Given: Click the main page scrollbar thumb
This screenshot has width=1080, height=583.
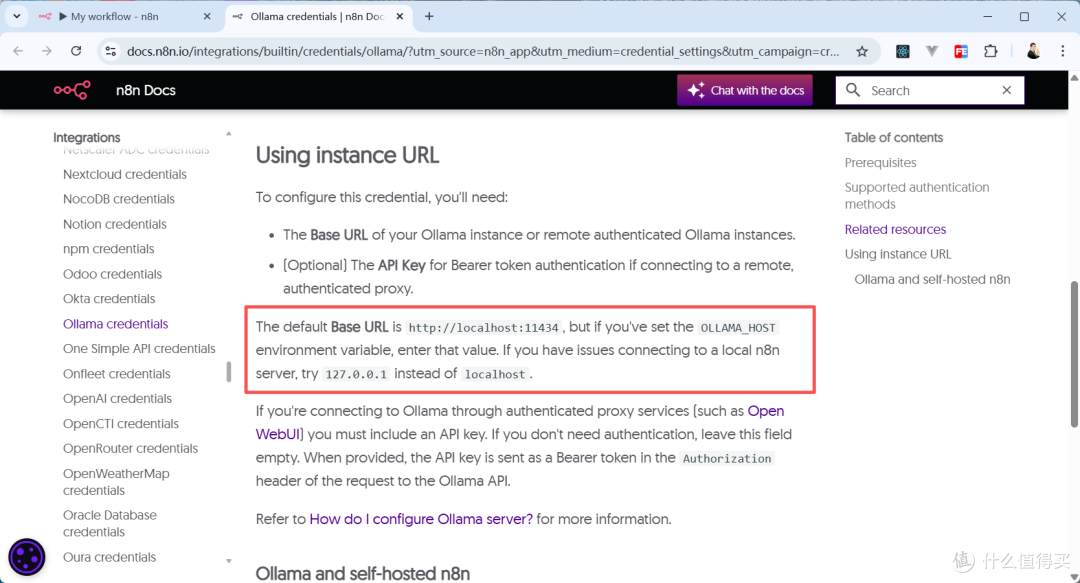Looking at the screenshot, I should (1074, 354).
